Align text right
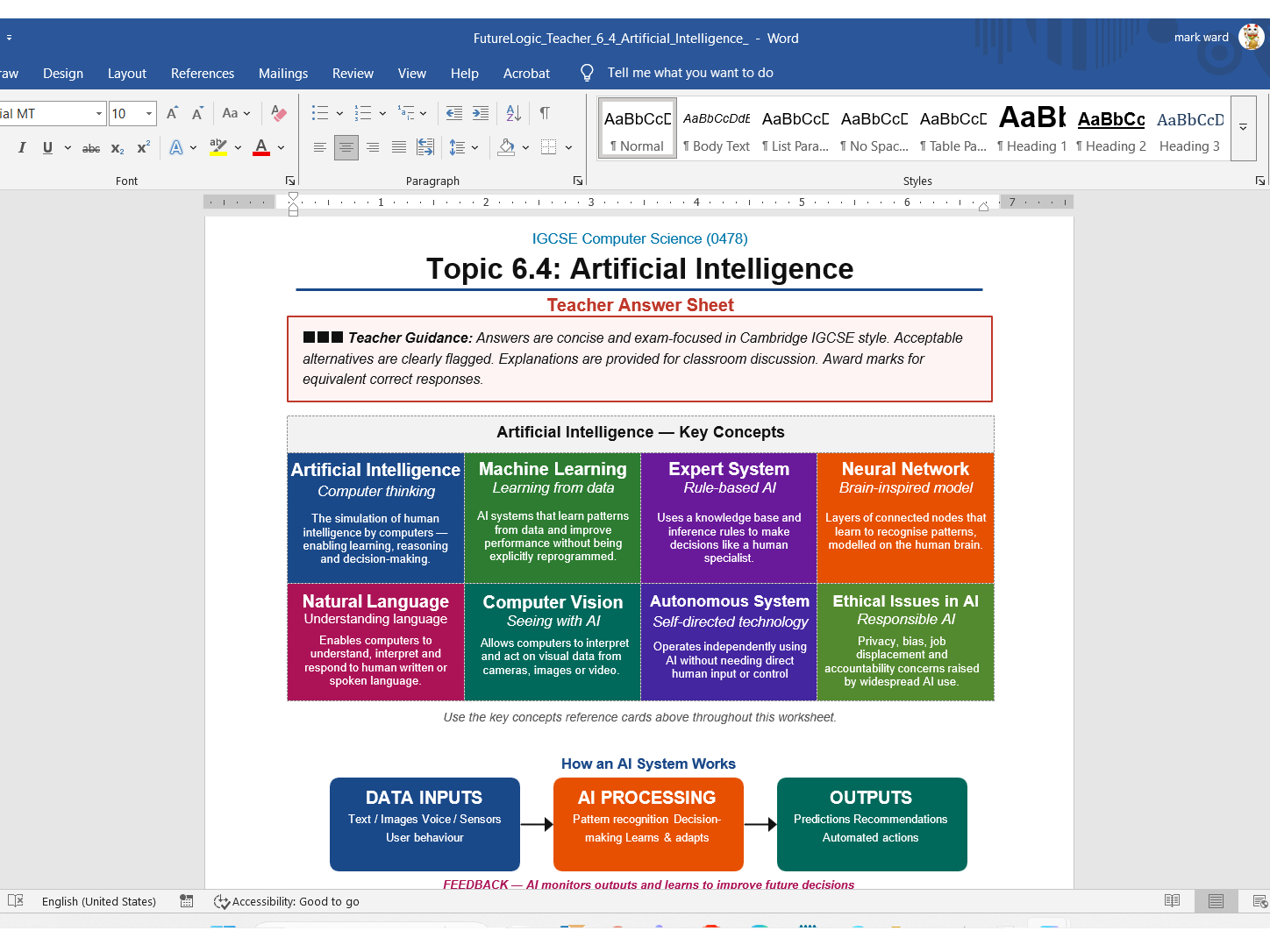This screenshot has height=952, width=1270. (x=373, y=148)
